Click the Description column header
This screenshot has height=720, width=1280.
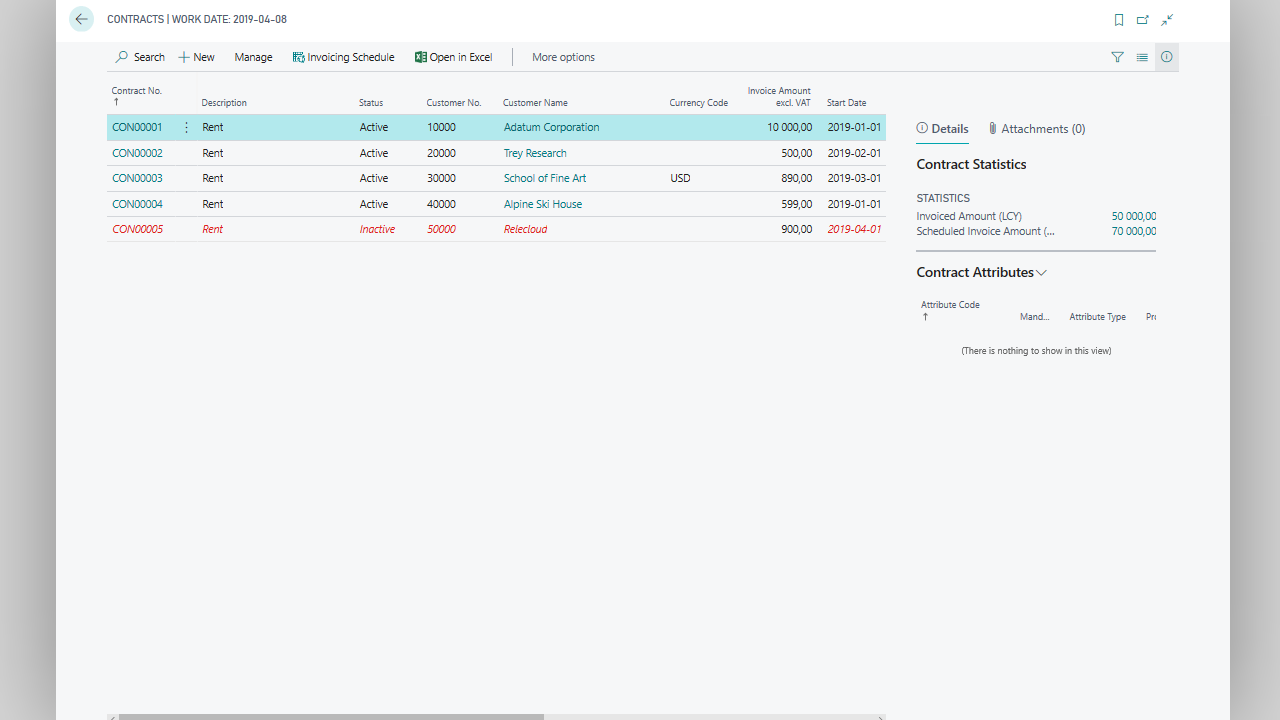pos(224,103)
